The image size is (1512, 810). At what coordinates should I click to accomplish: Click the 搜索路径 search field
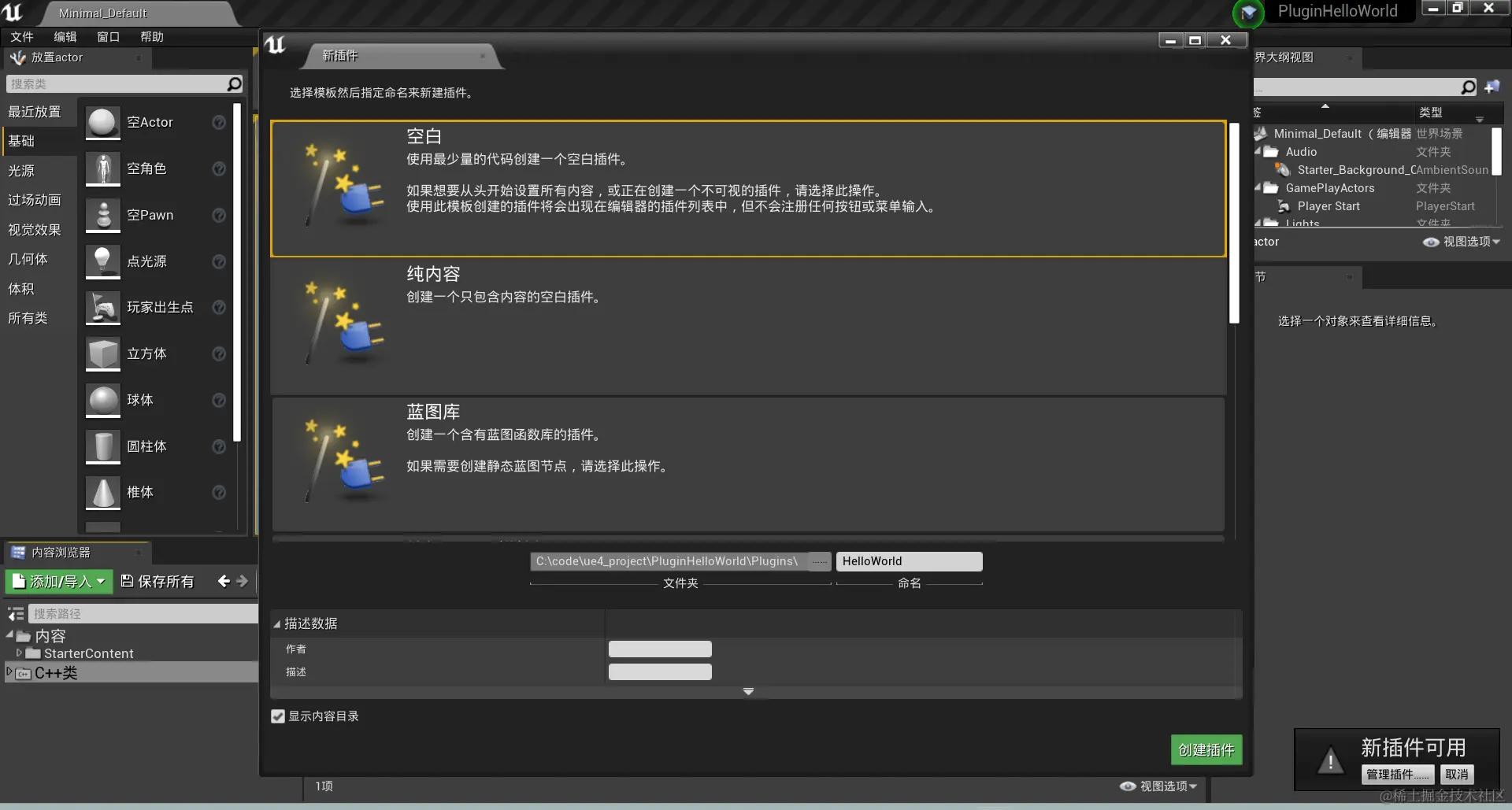click(143, 613)
